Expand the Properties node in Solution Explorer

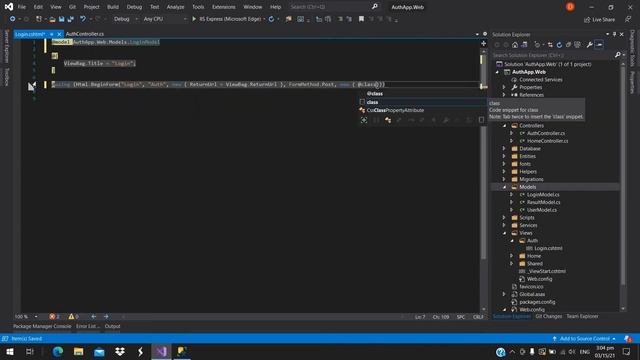tap(504, 87)
